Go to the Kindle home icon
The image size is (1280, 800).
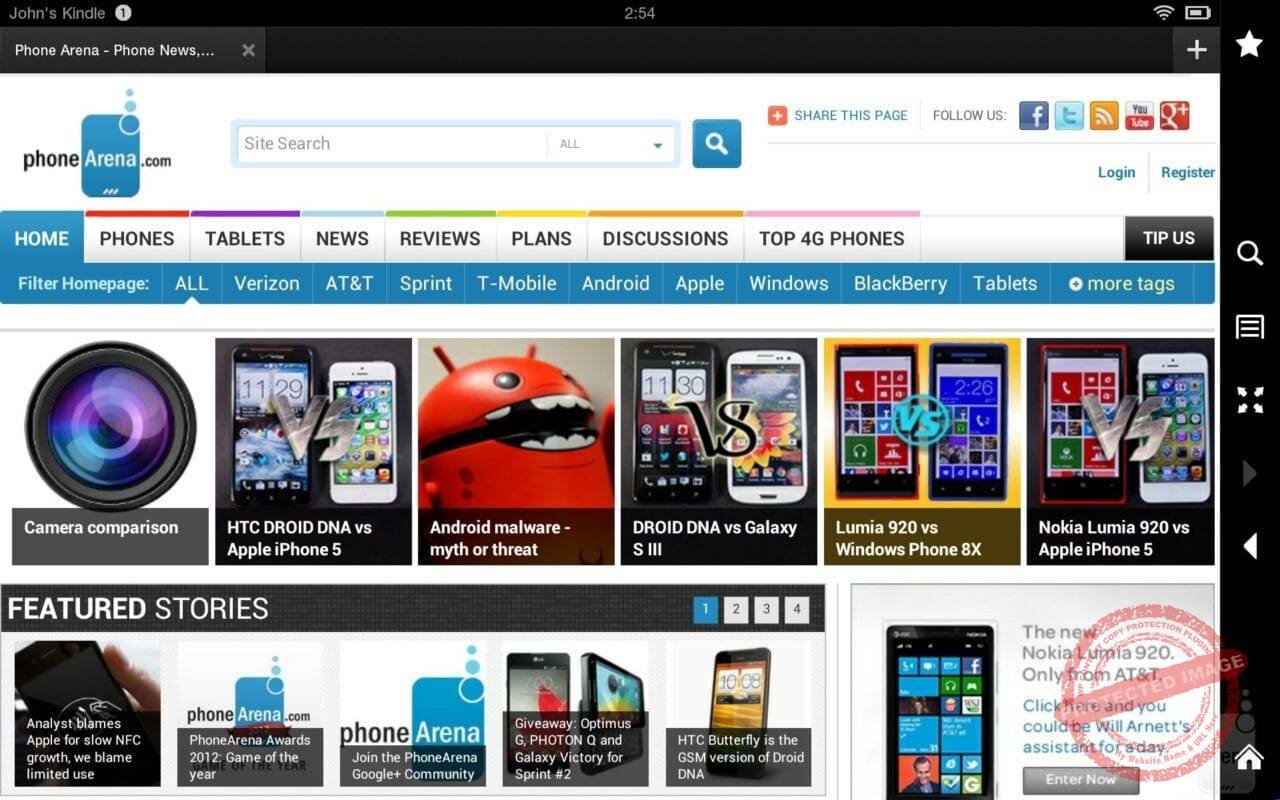click(x=1249, y=757)
